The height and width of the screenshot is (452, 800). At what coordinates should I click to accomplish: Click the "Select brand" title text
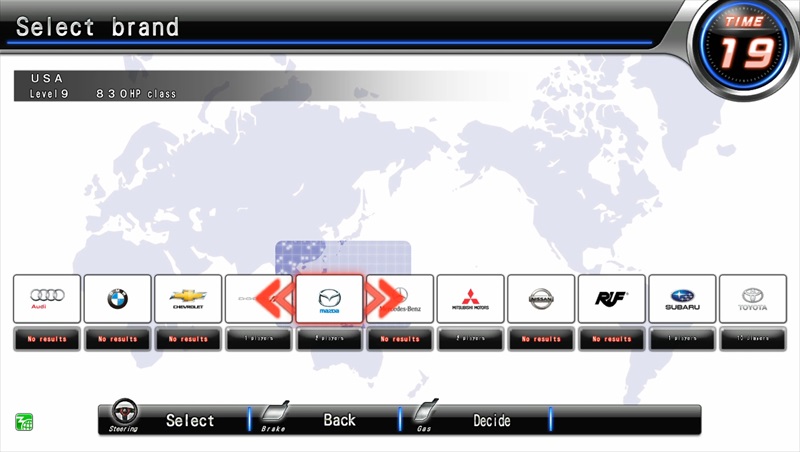97,27
